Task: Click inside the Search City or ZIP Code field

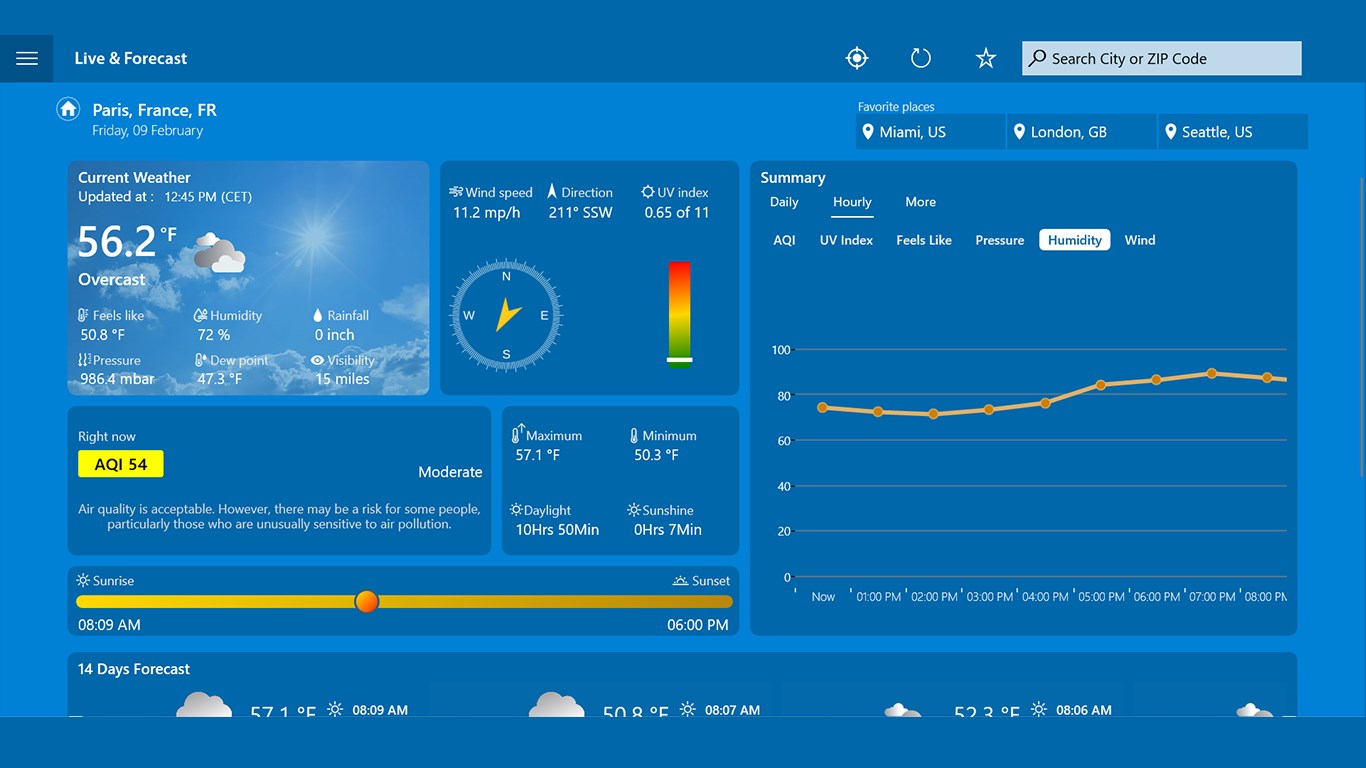Action: click(x=1160, y=58)
